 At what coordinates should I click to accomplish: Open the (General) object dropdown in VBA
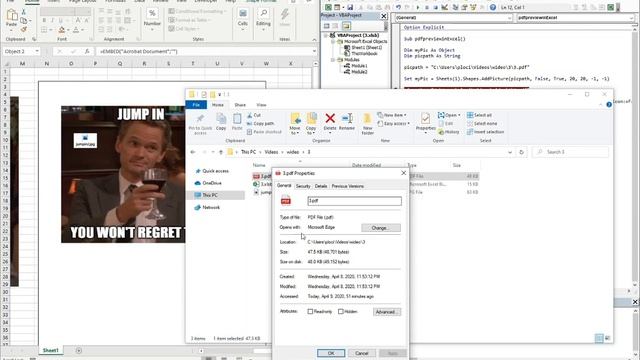(509, 18)
